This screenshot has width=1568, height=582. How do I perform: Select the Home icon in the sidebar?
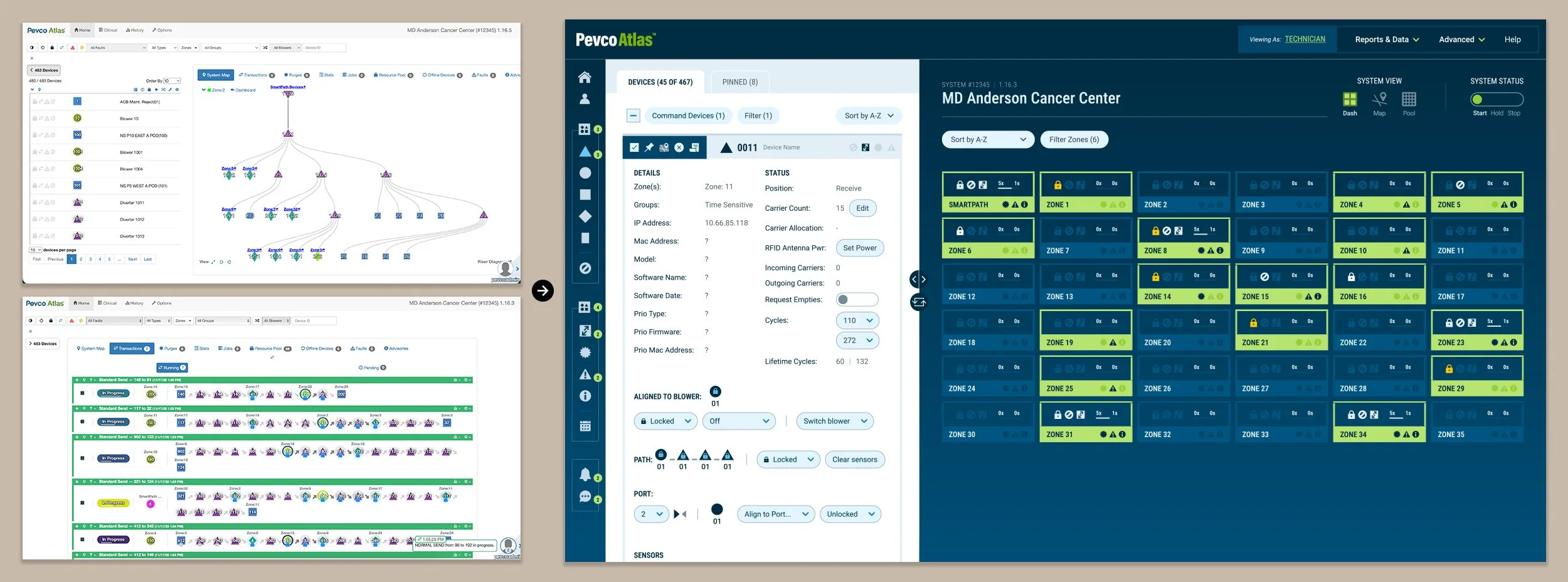(x=585, y=77)
